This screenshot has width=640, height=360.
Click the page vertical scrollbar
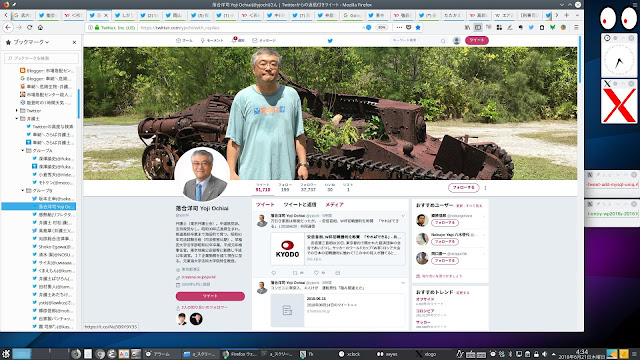tap(580, 59)
